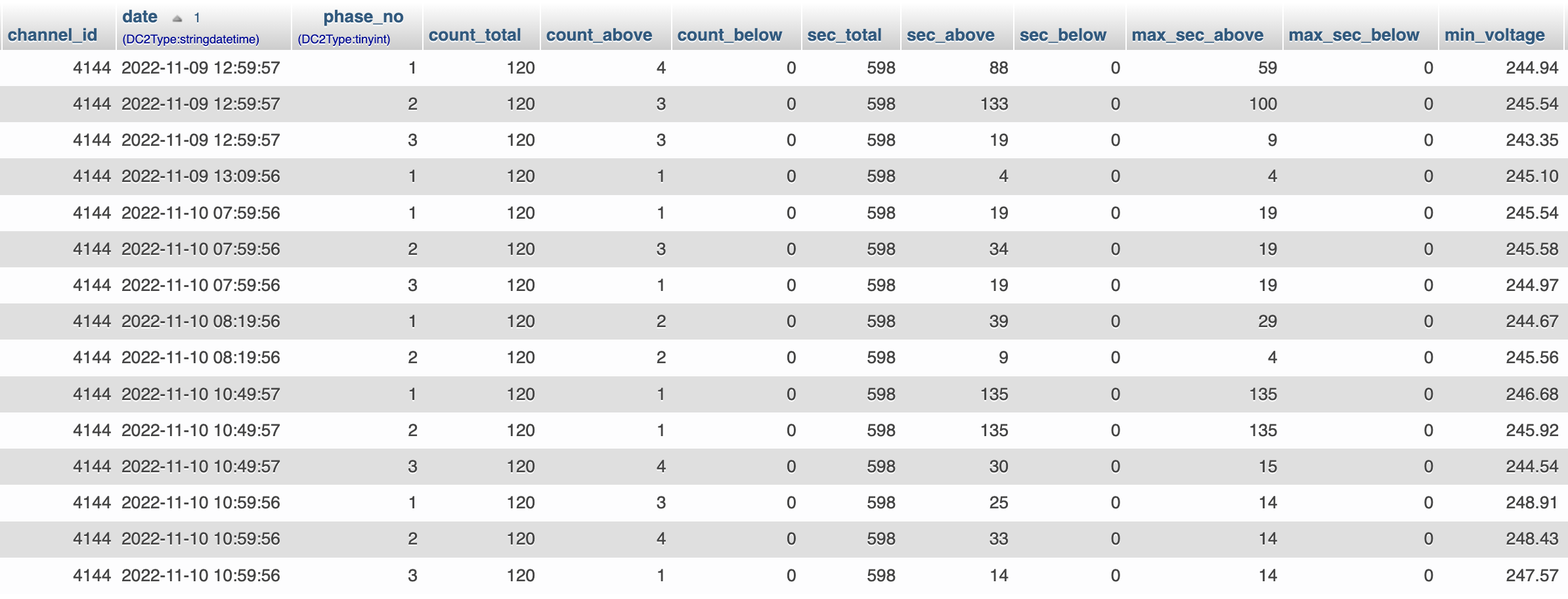Screen dimensions: 1568x599
Task: Select the min_voltage cell 244.94
Action: point(1532,68)
